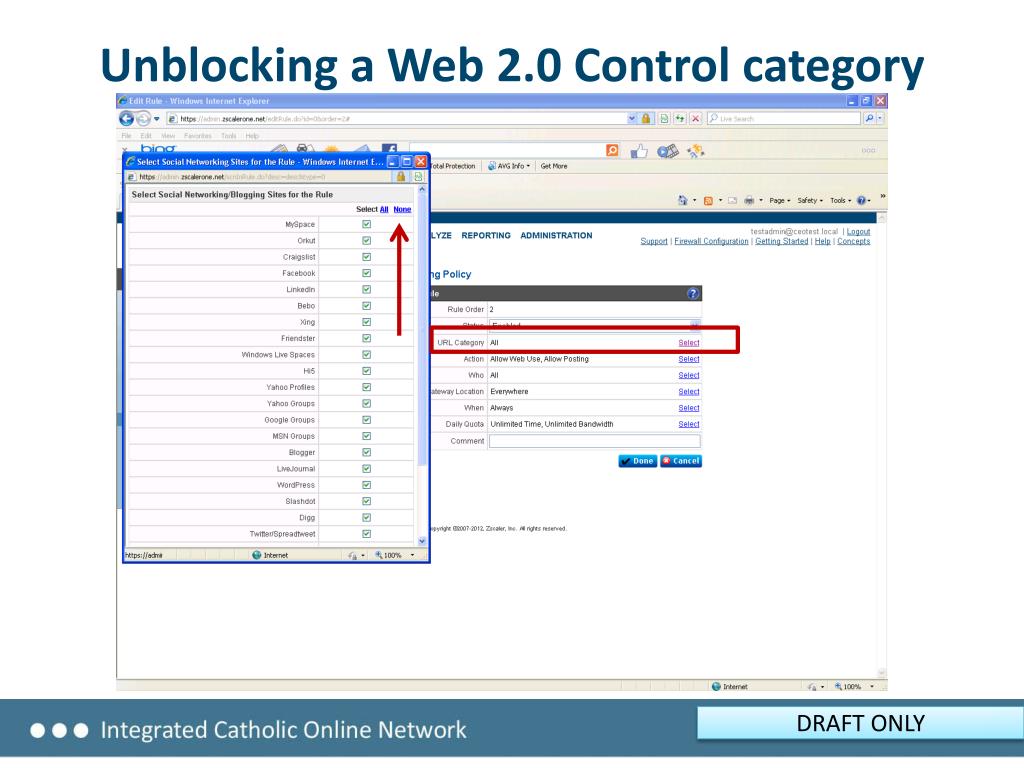Screen dimensions: 1024x768
Task: Click the Getting Started link
Action: (782, 242)
